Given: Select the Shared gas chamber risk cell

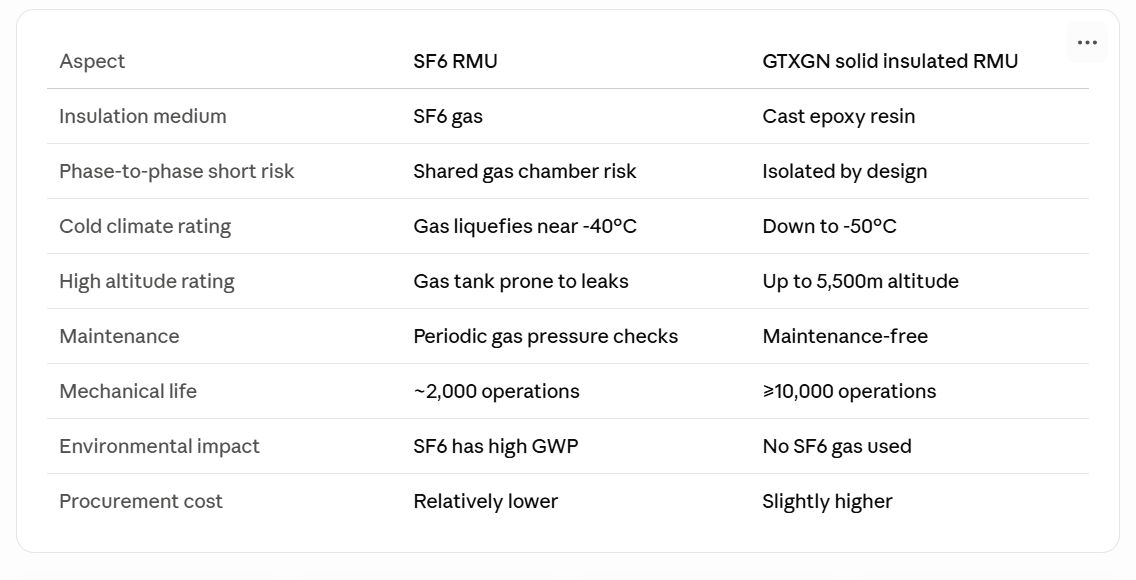Looking at the screenshot, I should tap(525, 171).
